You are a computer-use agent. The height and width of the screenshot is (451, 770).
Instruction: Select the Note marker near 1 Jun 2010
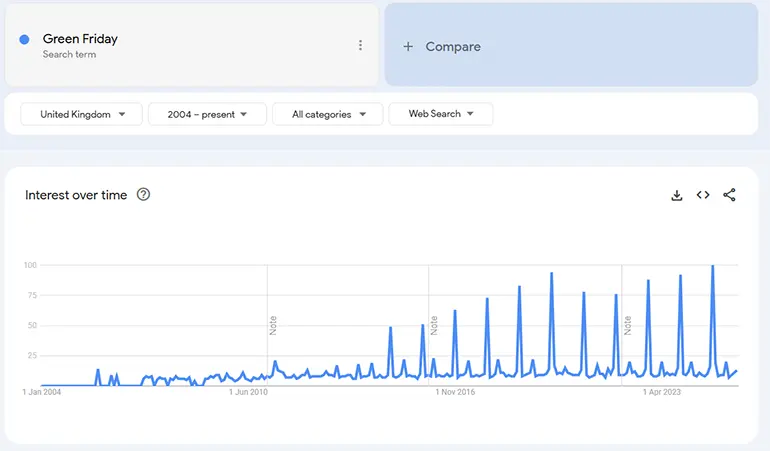point(273,325)
